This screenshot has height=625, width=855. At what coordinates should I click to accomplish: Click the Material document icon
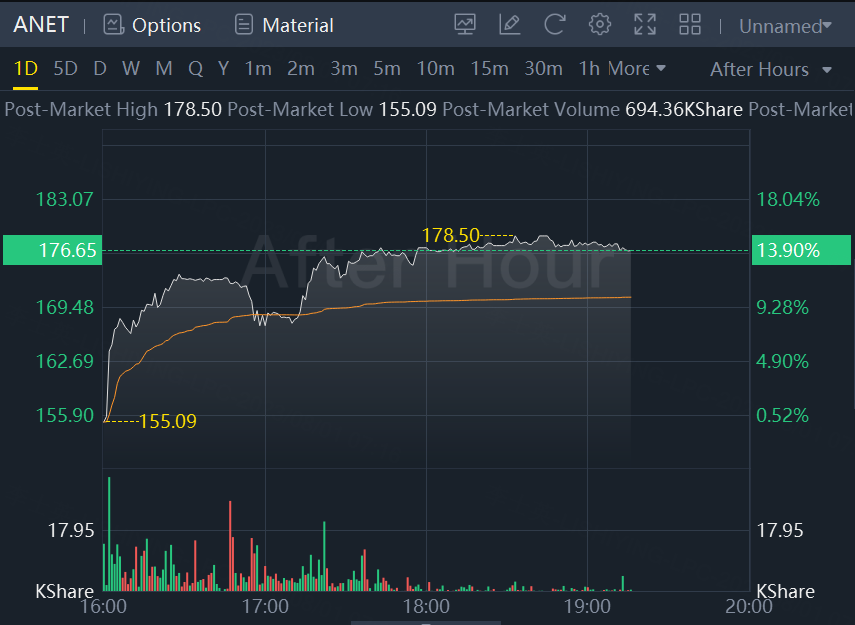[x=243, y=24]
